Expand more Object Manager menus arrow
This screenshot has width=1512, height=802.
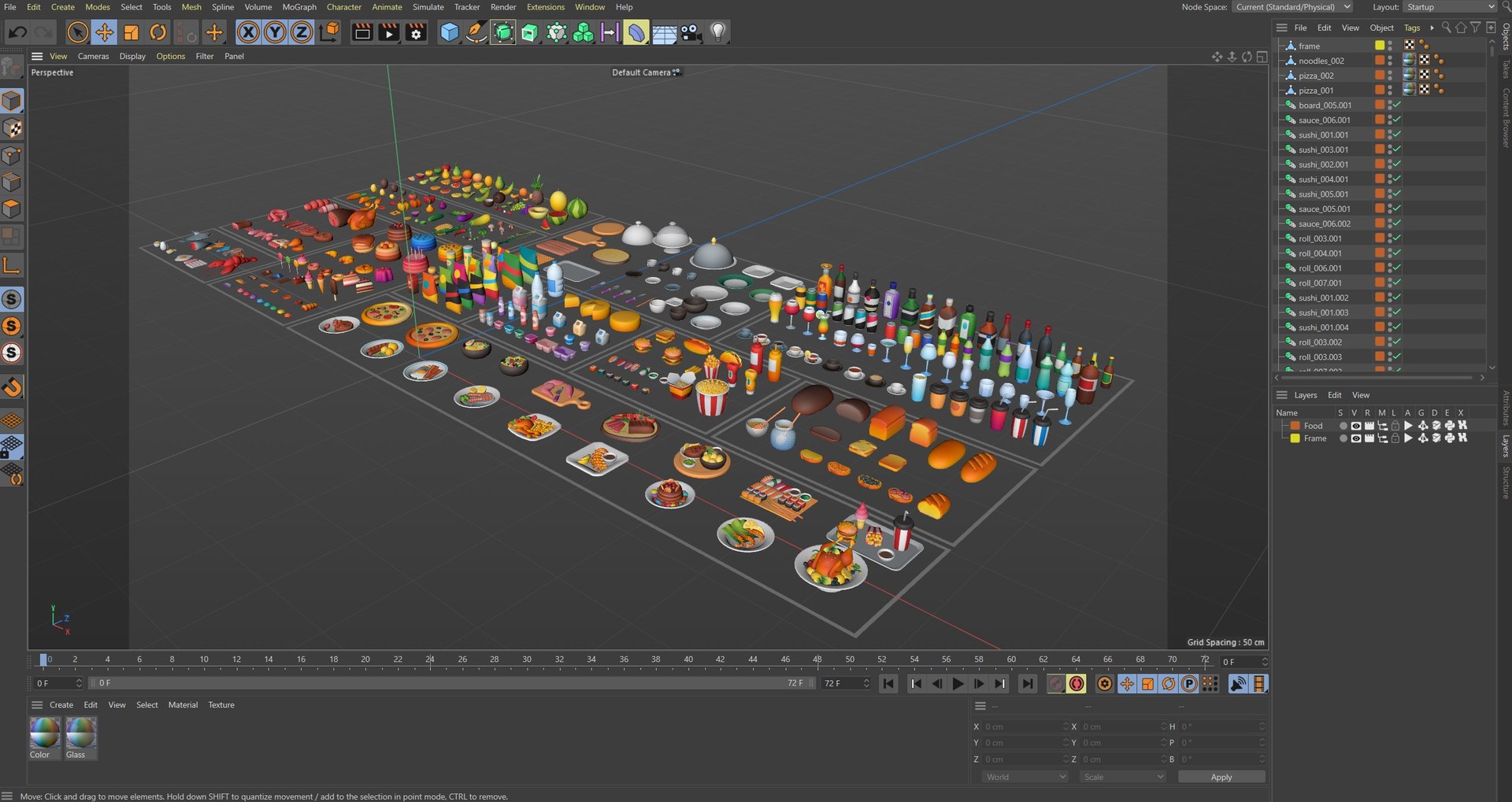click(x=1432, y=28)
